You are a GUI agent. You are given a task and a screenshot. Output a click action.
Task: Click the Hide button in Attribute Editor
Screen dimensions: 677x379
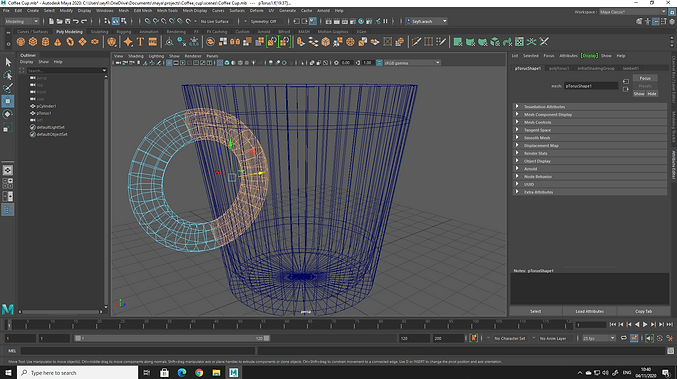click(x=652, y=94)
